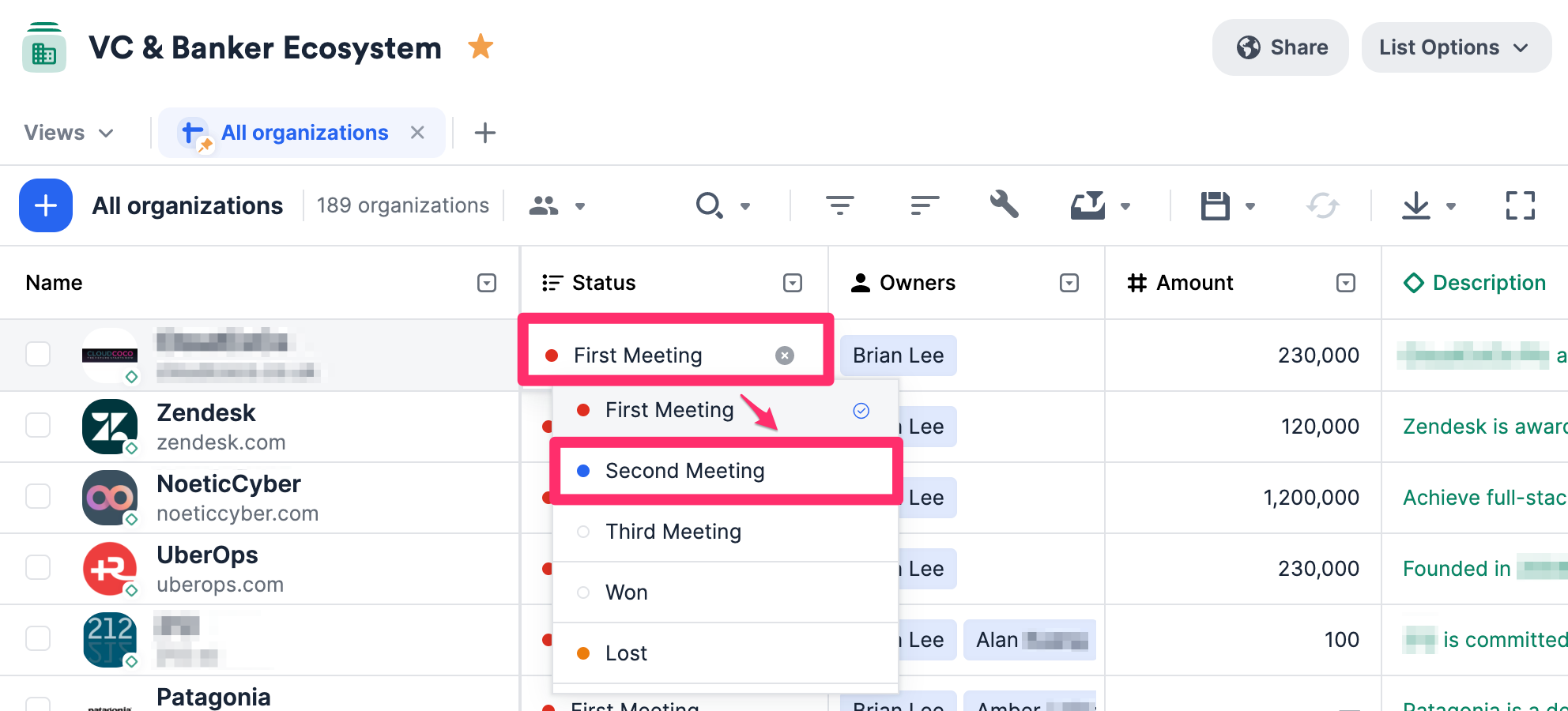
Task: Select Third Meeting from the status menu
Action: tap(673, 531)
